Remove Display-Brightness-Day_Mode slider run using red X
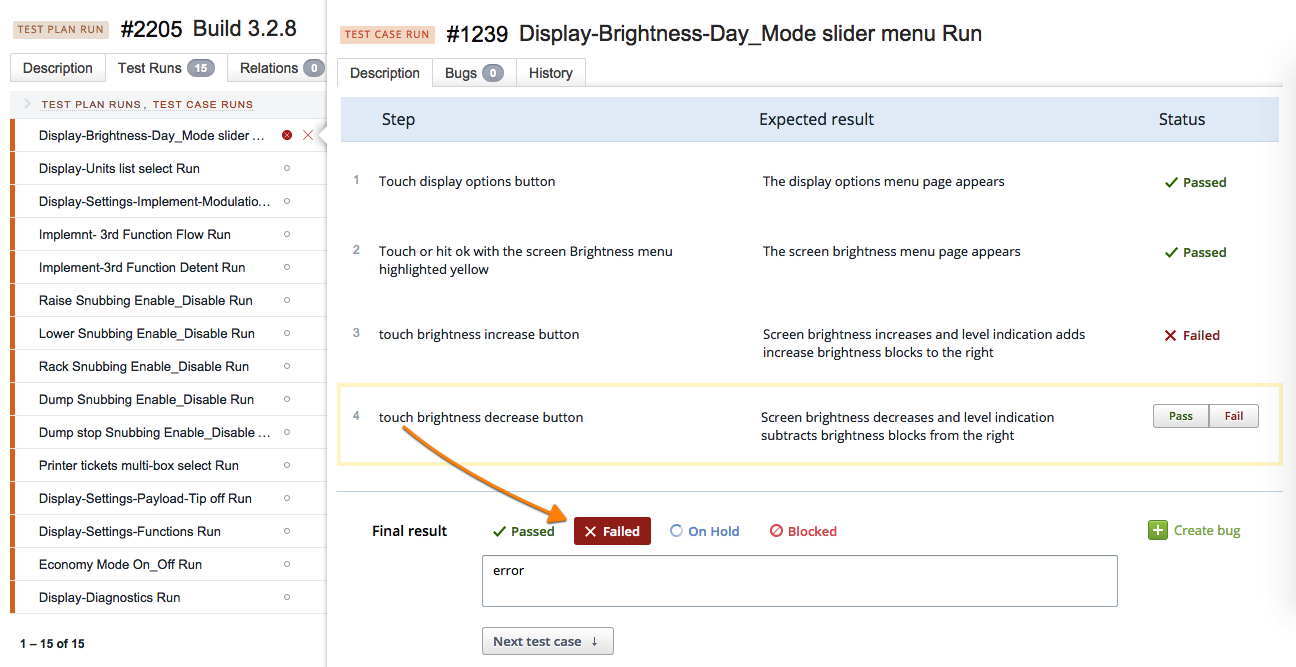Image resolution: width=1296 pixels, height=667 pixels. point(305,134)
